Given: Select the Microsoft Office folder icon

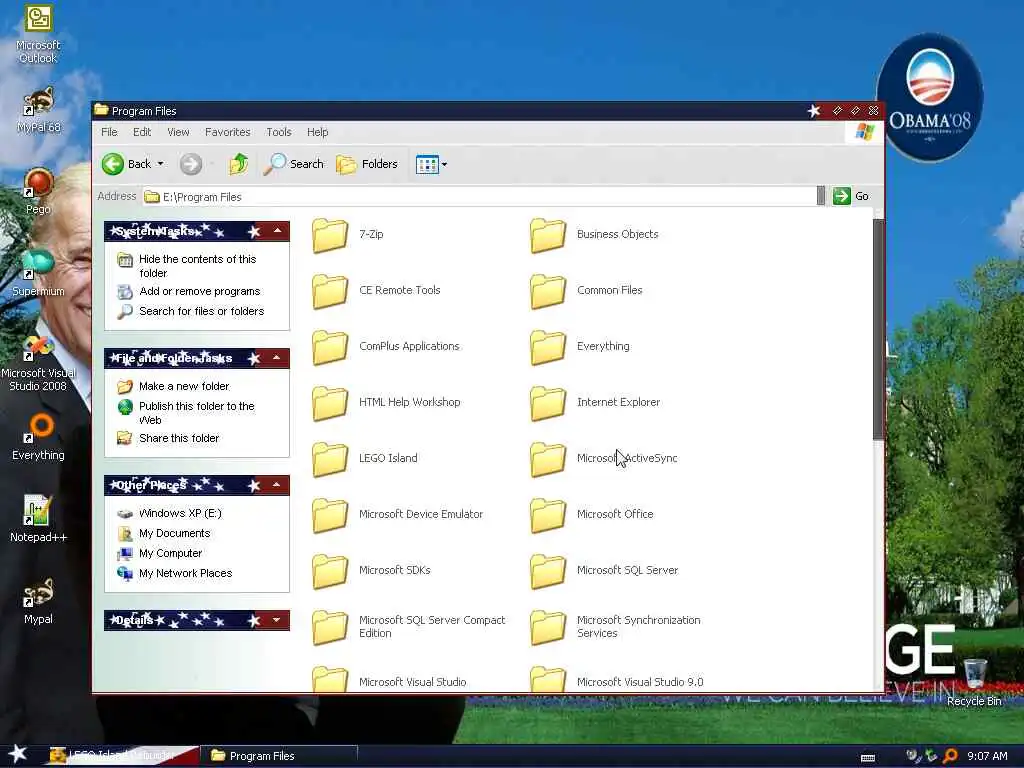Looking at the screenshot, I should [x=548, y=515].
